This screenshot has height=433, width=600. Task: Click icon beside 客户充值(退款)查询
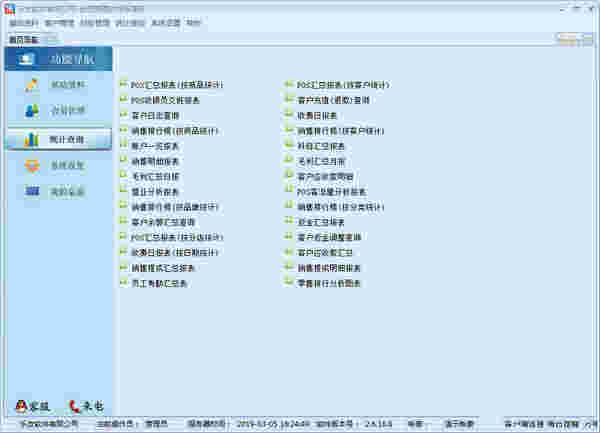point(289,99)
